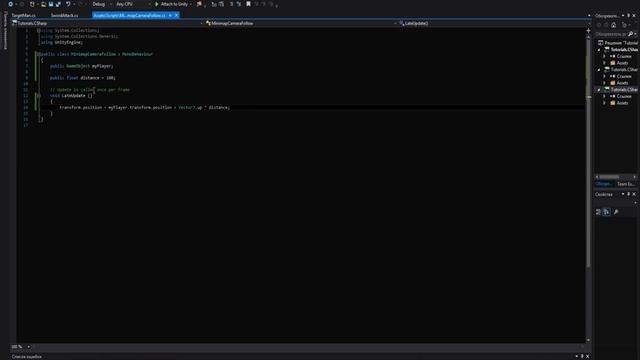This screenshot has height=360, width=640.
Task: Click the Open File toolbar icon
Action: point(43,4)
